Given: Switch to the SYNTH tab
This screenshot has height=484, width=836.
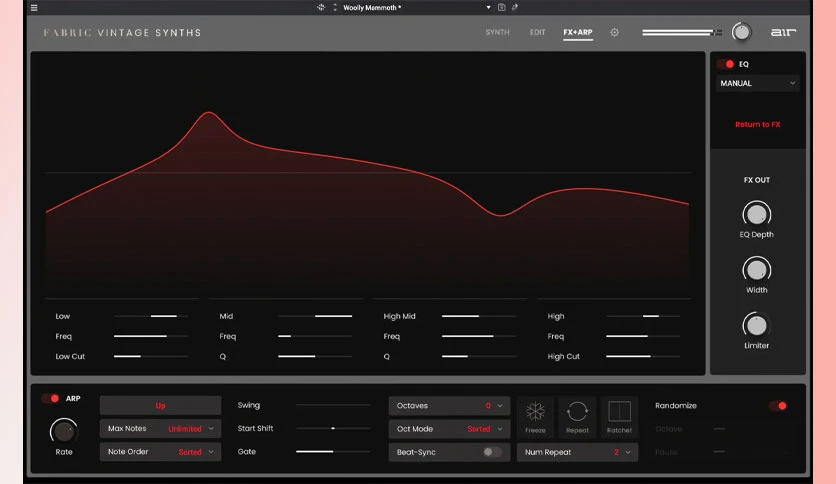Looking at the screenshot, I should pyautogui.click(x=497, y=33).
